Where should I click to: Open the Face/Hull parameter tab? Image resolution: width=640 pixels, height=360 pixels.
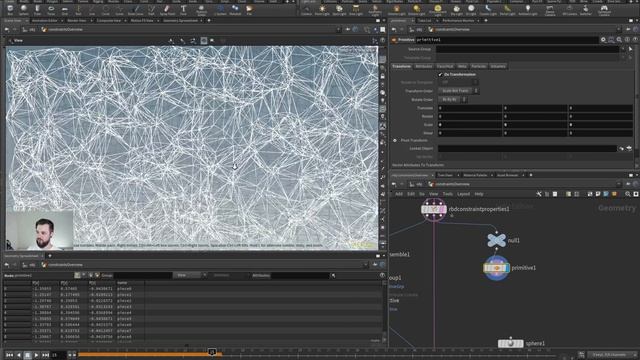(444, 66)
